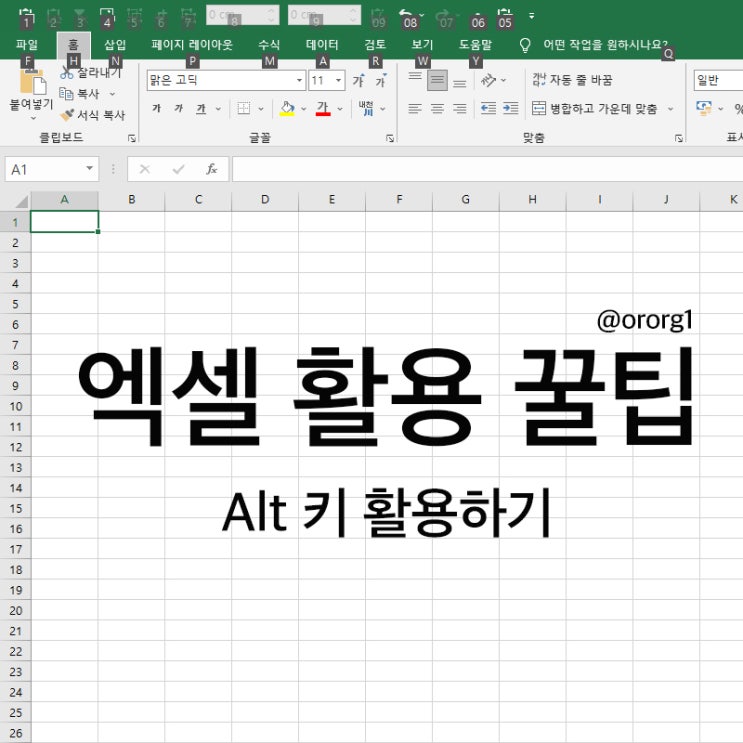Open the font size 11 dropdown

[338, 81]
